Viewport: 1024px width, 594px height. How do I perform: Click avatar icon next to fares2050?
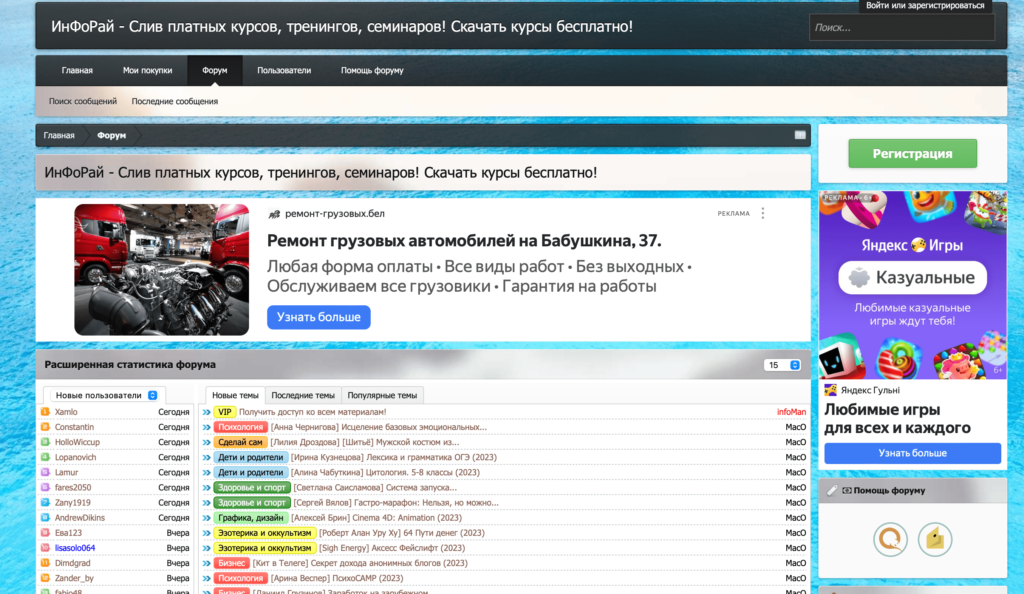point(45,487)
